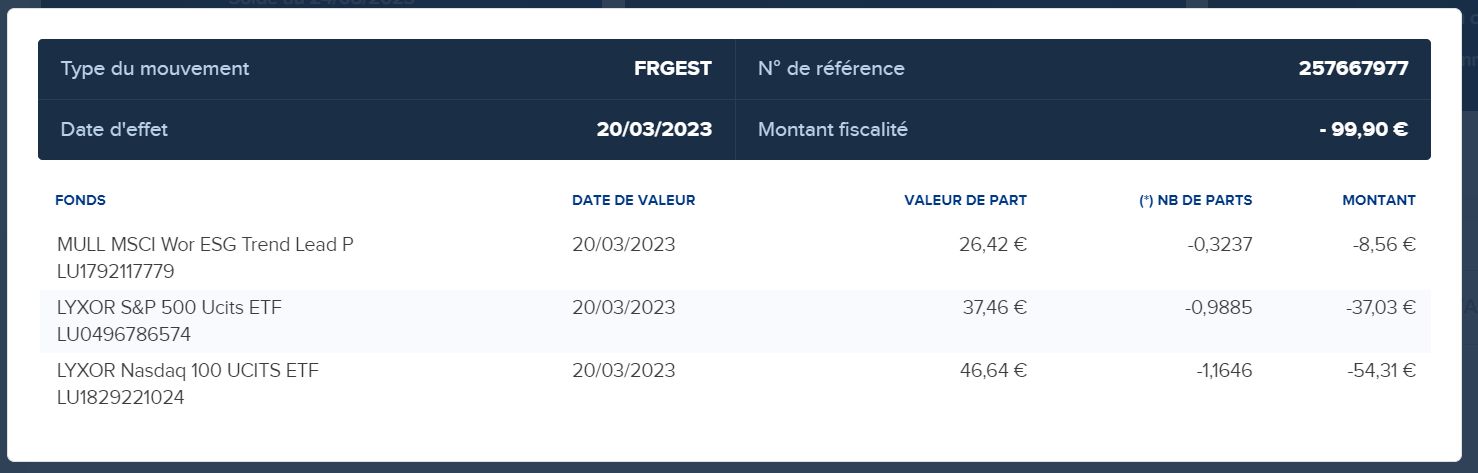Click the MONTANT column header
The image size is (1478, 473).
[1379, 200]
